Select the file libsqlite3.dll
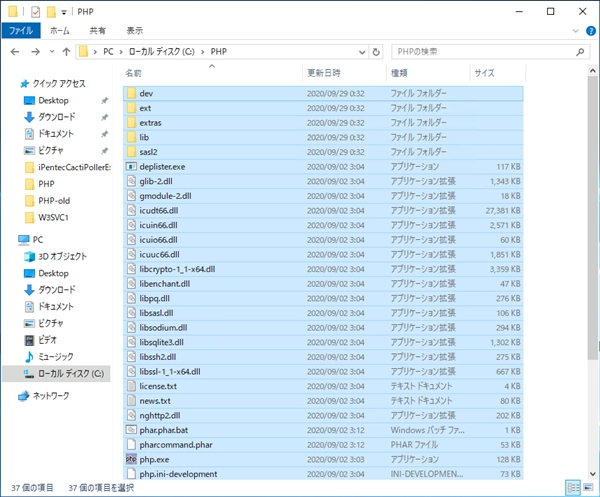This screenshot has width=600, height=497. pos(323,342)
